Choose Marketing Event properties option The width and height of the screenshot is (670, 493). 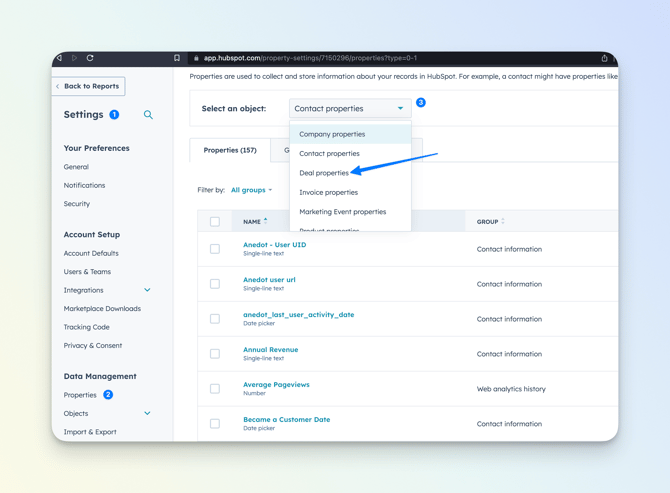(350, 212)
